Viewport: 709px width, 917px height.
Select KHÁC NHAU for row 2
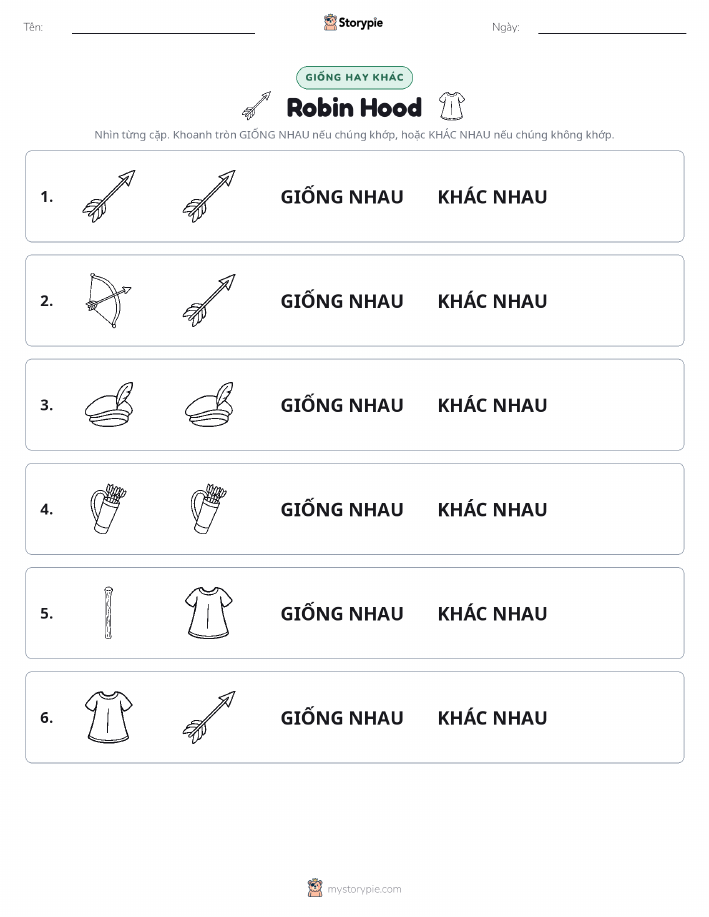coord(492,301)
